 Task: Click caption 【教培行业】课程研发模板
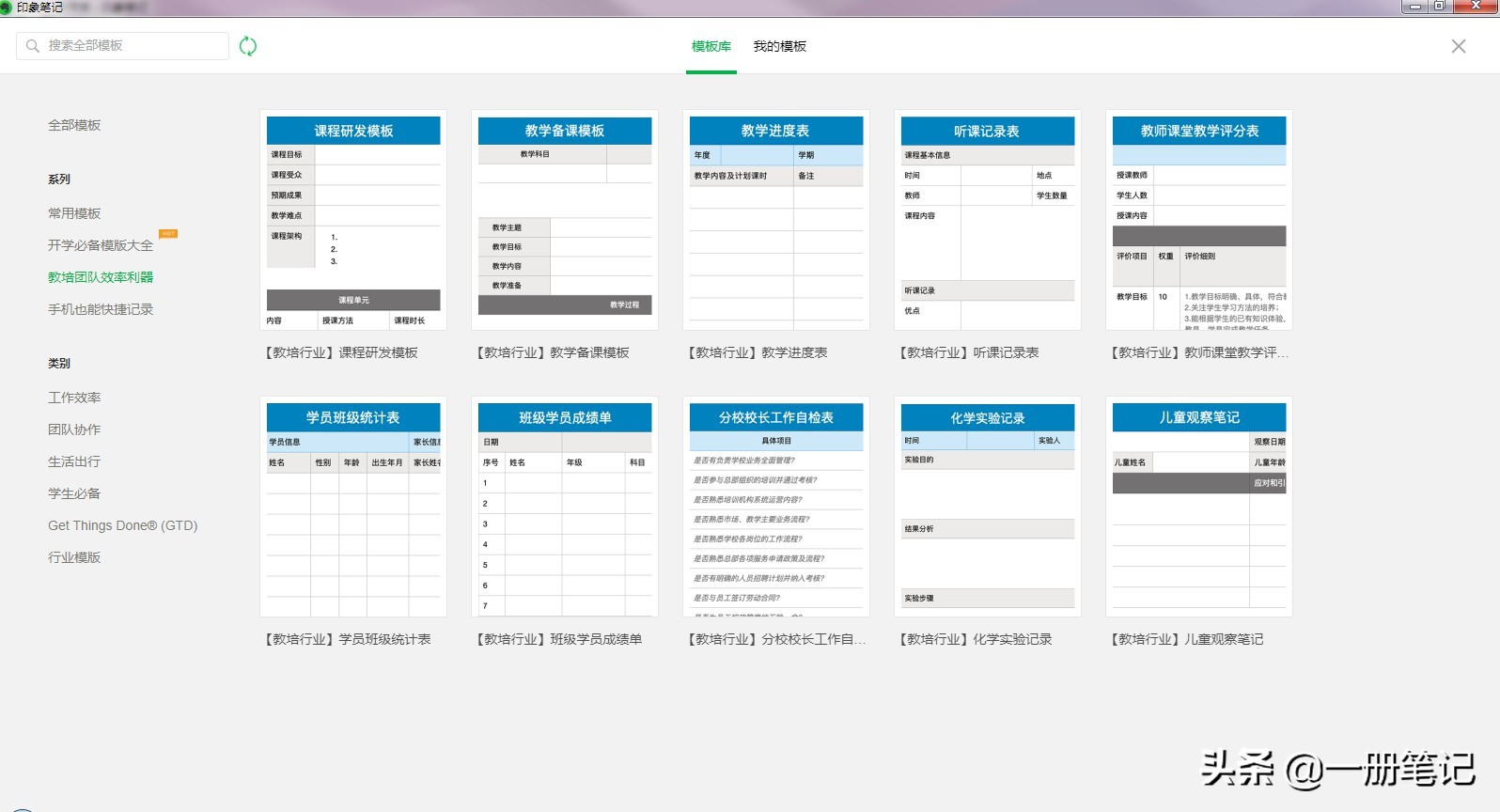(x=340, y=352)
